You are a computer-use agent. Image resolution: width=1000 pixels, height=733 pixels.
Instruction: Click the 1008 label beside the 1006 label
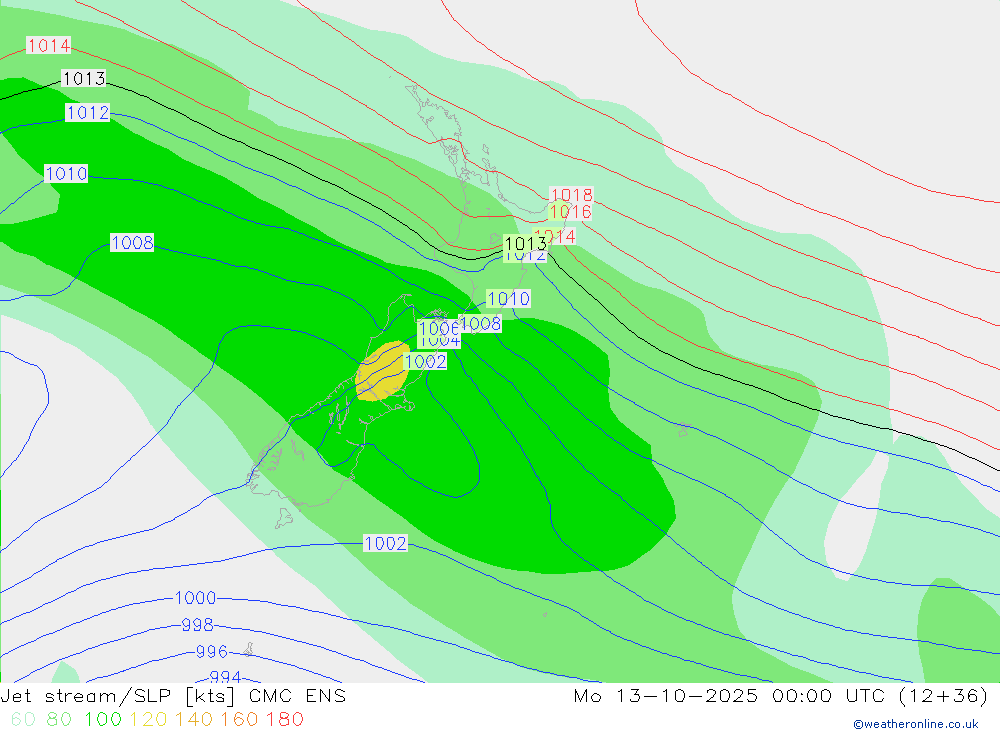(480, 323)
